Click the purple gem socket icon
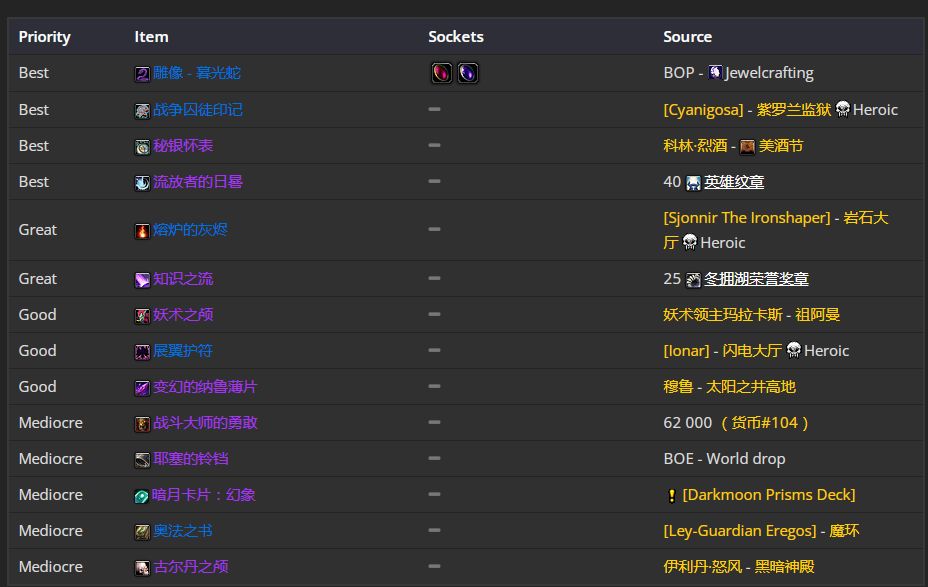This screenshot has height=587, width=928. 468,73
